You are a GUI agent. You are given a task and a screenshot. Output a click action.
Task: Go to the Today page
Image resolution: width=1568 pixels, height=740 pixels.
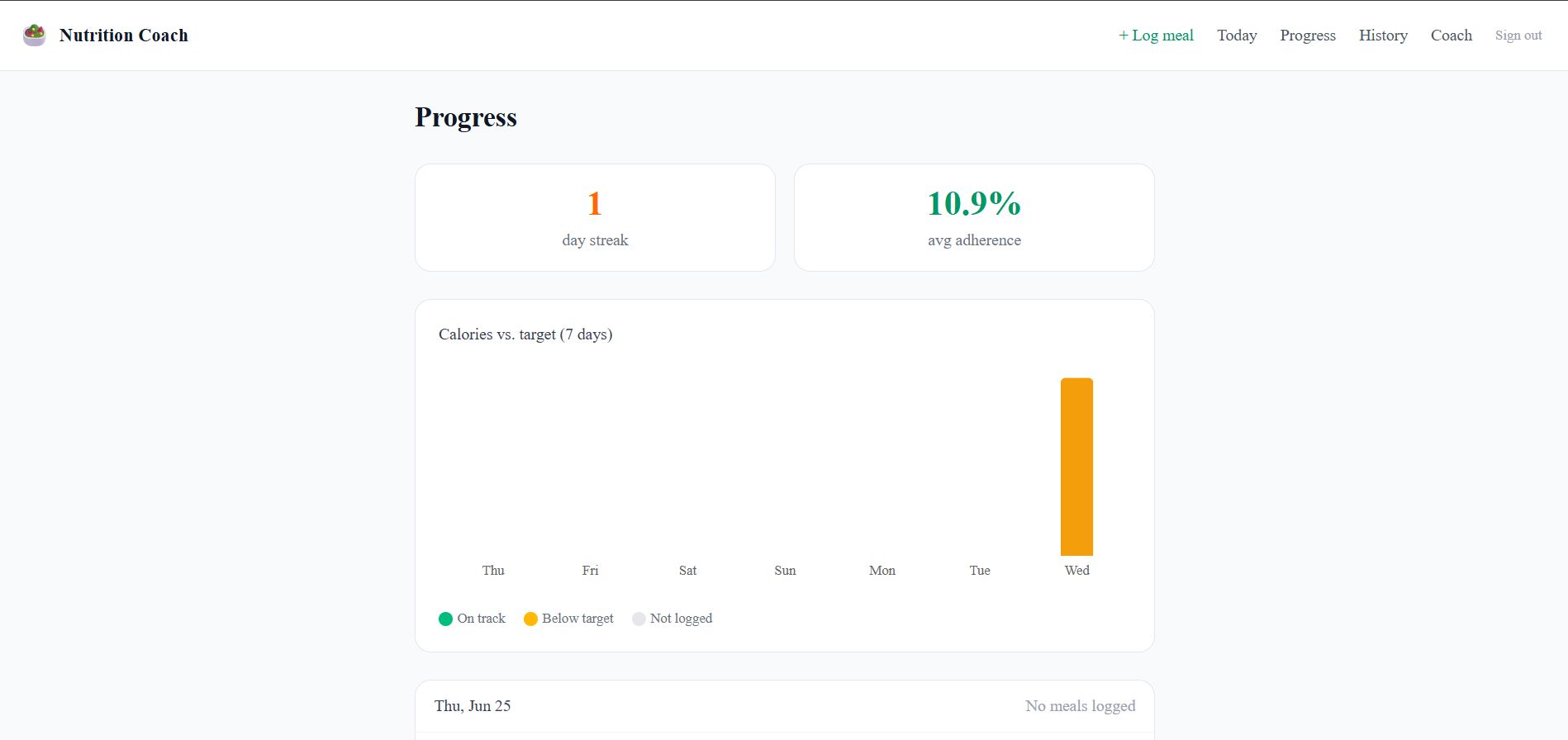[1237, 36]
